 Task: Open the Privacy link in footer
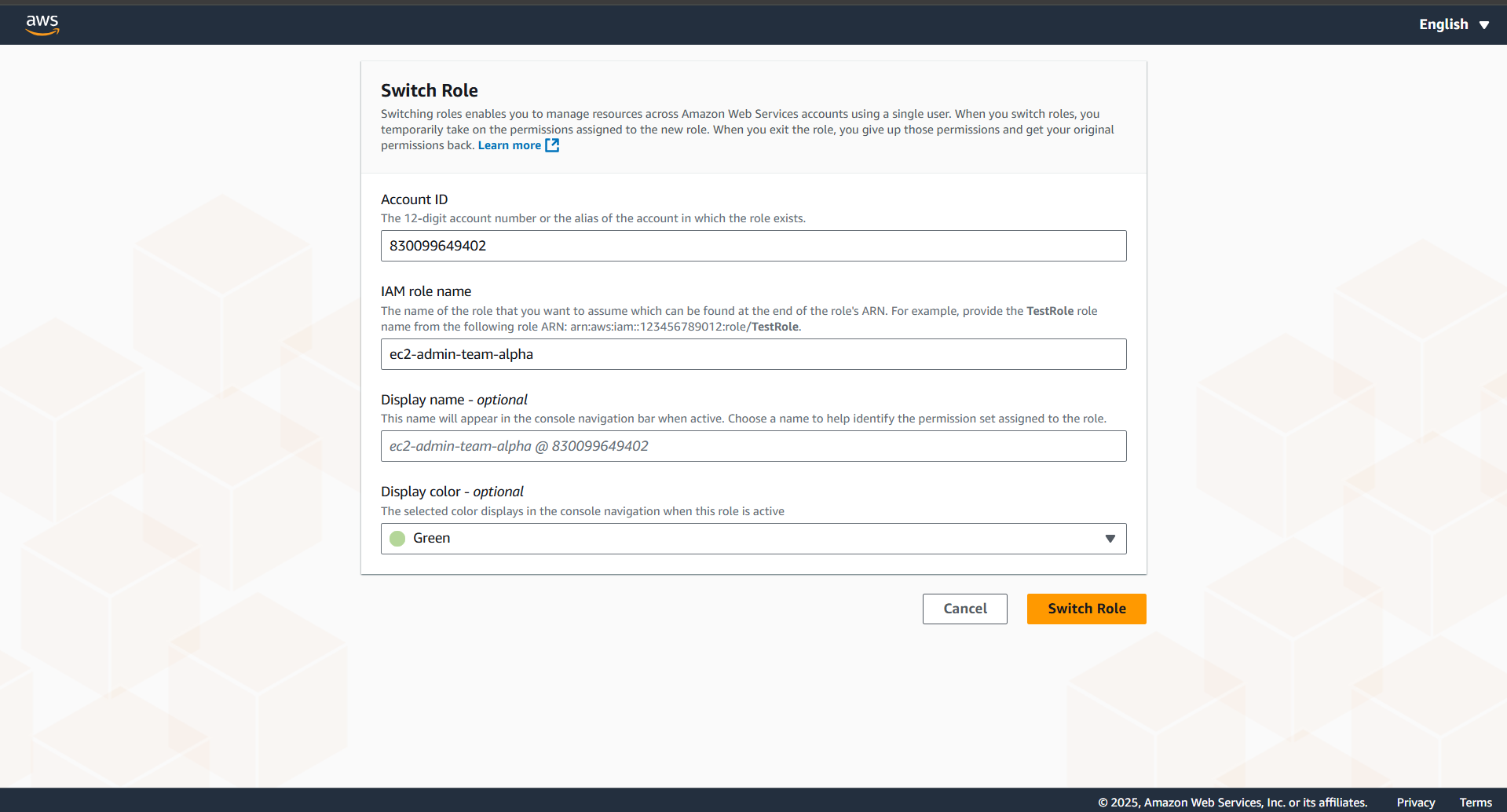[x=1415, y=802]
